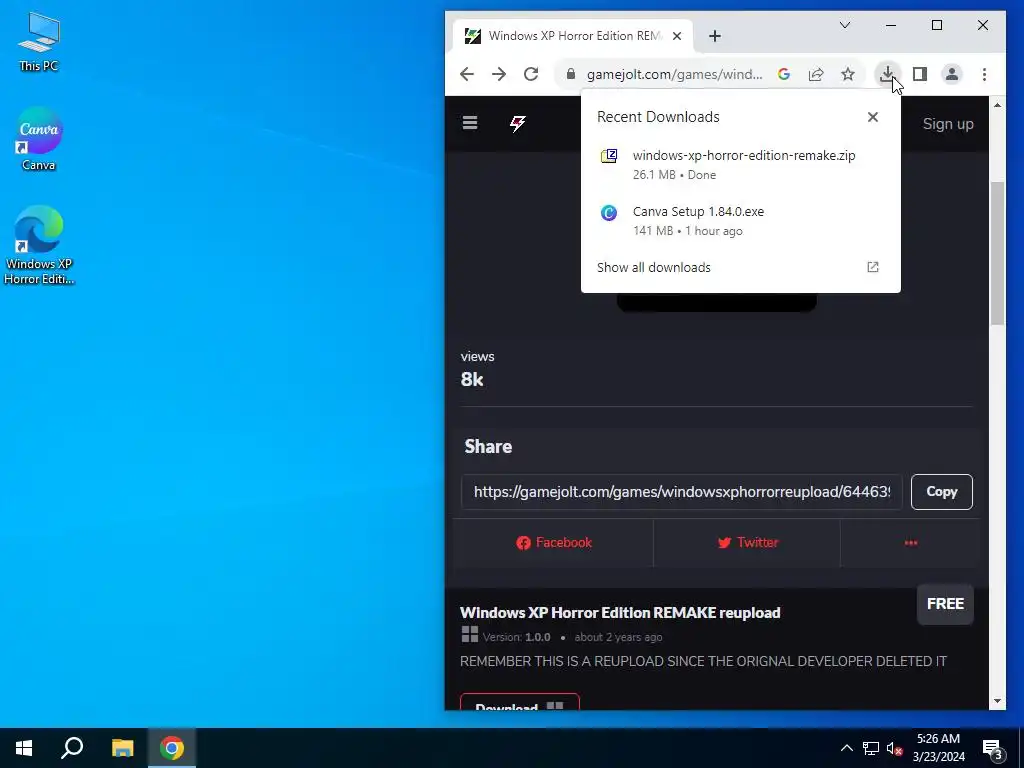Image resolution: width=1024 pixels, height=768 pixels.
Task: Click scrollbar up arrow
Action: [x=997, y=104]
